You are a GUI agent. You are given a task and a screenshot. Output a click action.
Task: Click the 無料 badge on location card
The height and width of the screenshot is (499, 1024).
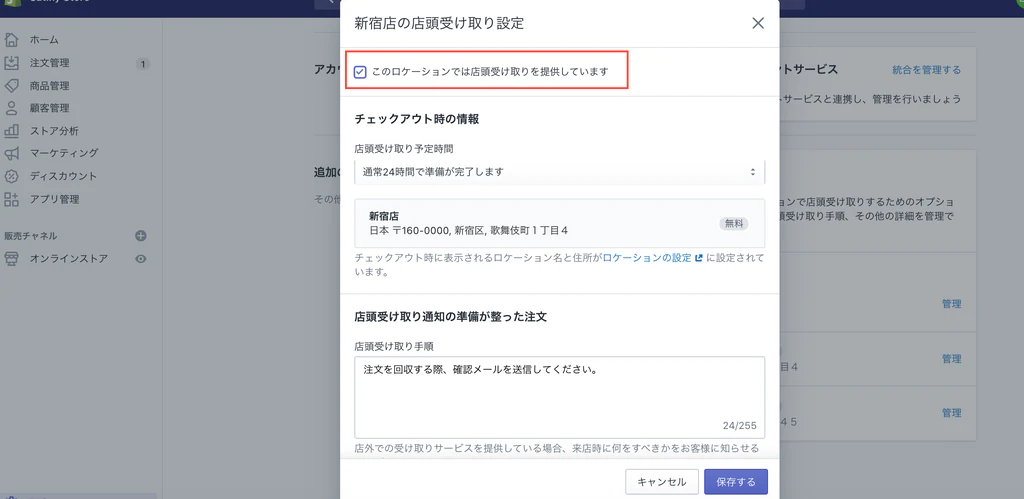(733, 223)
